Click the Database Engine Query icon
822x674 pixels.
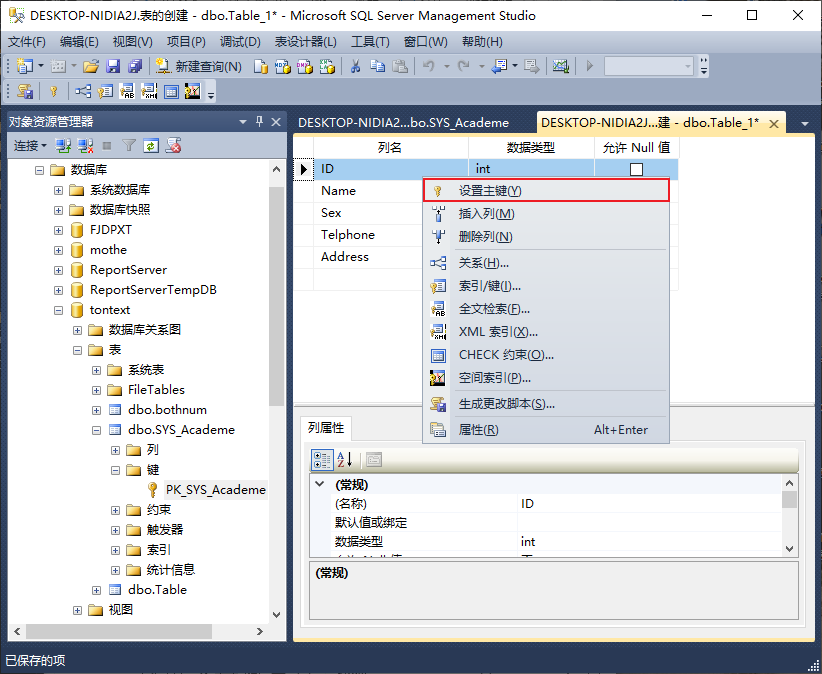pyautogui.click(x=261, y=66)
